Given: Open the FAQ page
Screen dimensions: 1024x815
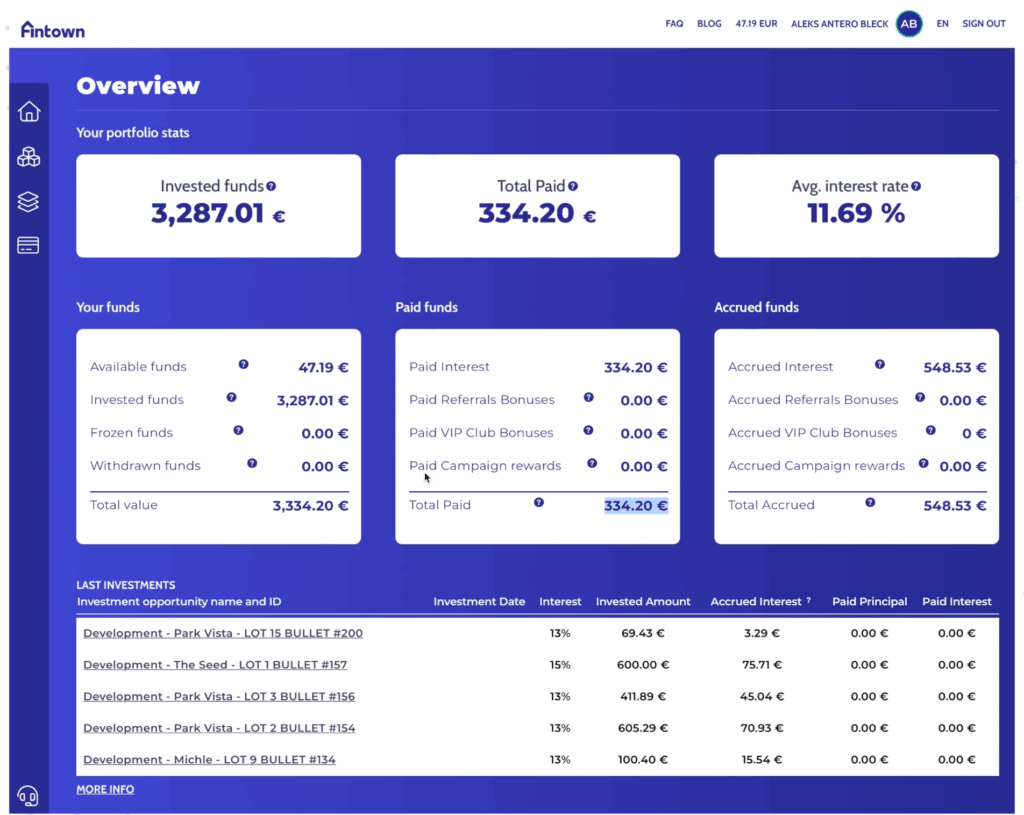Looking at the screenshot, I should coord(674,24).
